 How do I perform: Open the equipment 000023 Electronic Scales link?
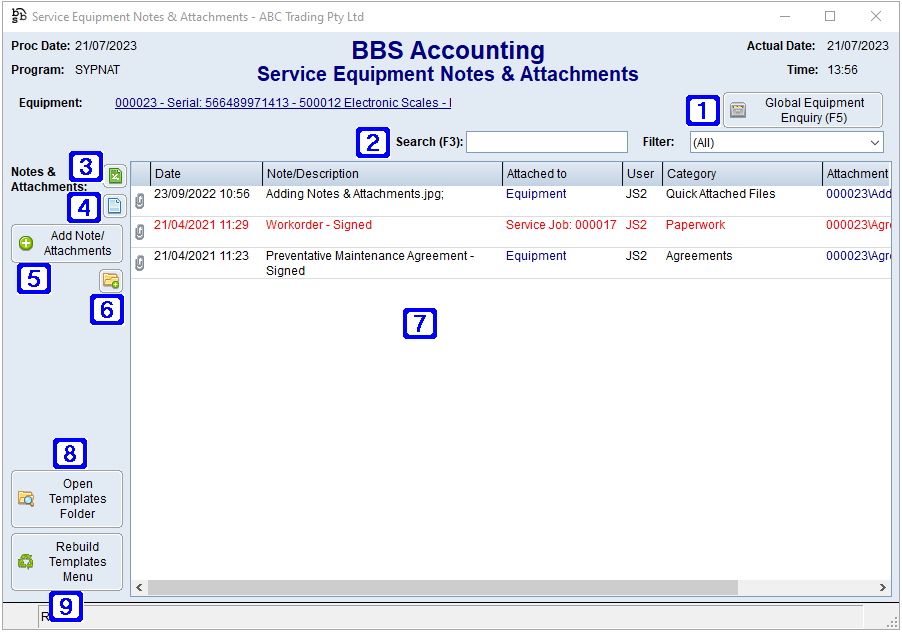point(280,103)
